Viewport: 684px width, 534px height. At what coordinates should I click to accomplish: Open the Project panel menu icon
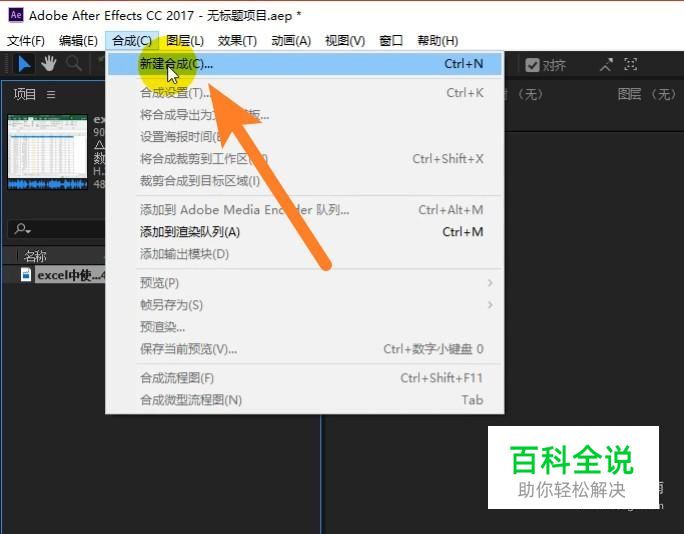coord(51,94)
